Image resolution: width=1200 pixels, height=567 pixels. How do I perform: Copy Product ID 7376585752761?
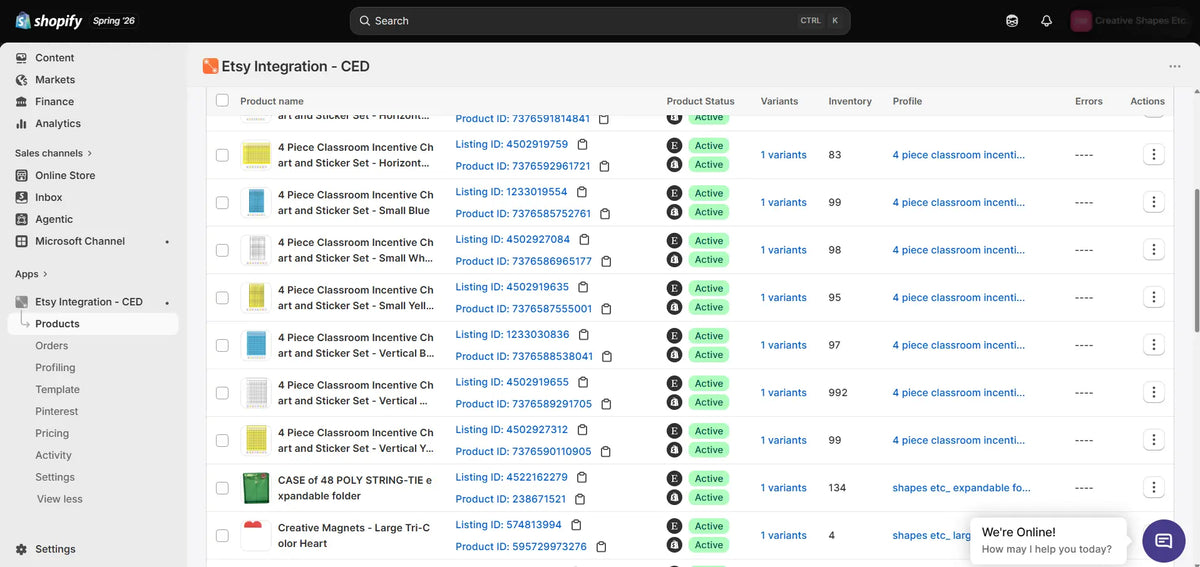tap(605, 214)
